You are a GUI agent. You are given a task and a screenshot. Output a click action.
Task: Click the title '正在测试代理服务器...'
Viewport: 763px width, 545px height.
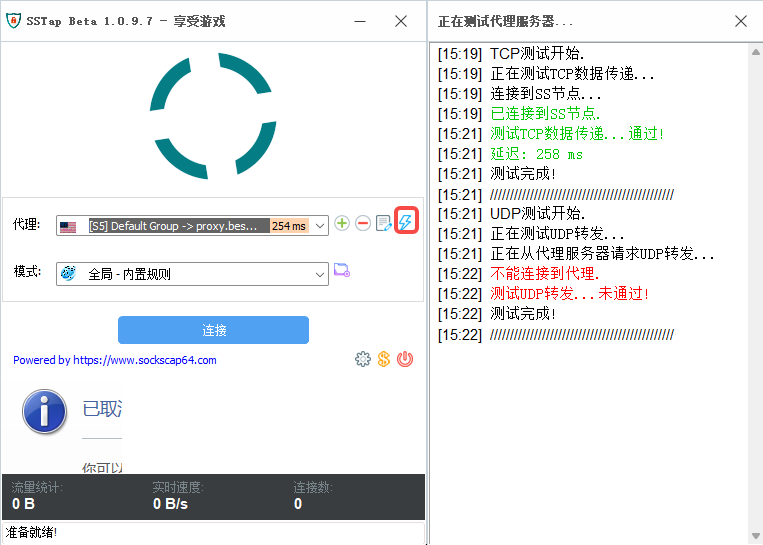click(x=505, y=21)
